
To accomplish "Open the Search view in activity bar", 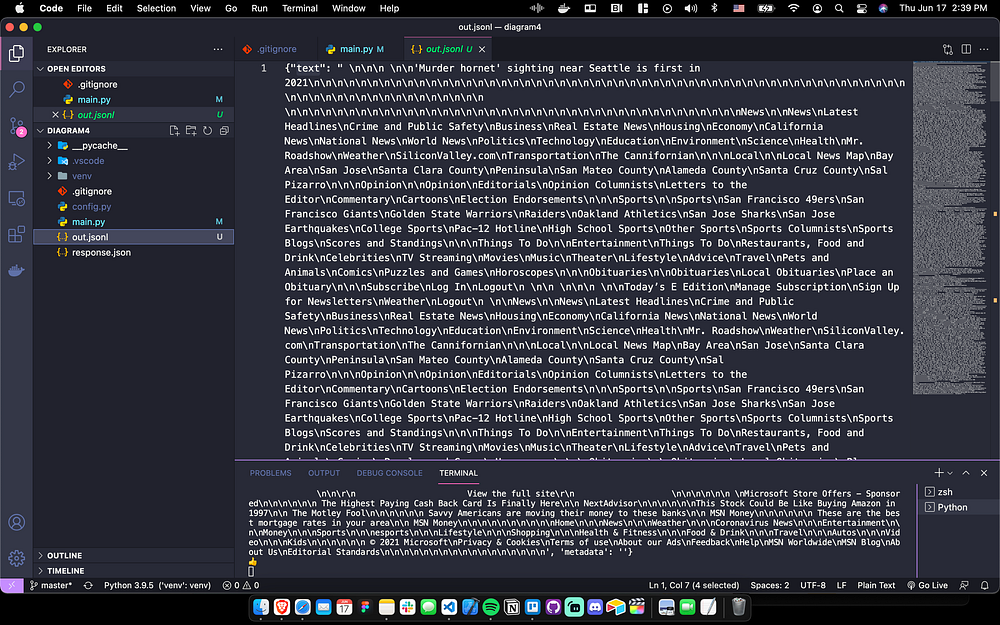I will [x=17, y=89].
